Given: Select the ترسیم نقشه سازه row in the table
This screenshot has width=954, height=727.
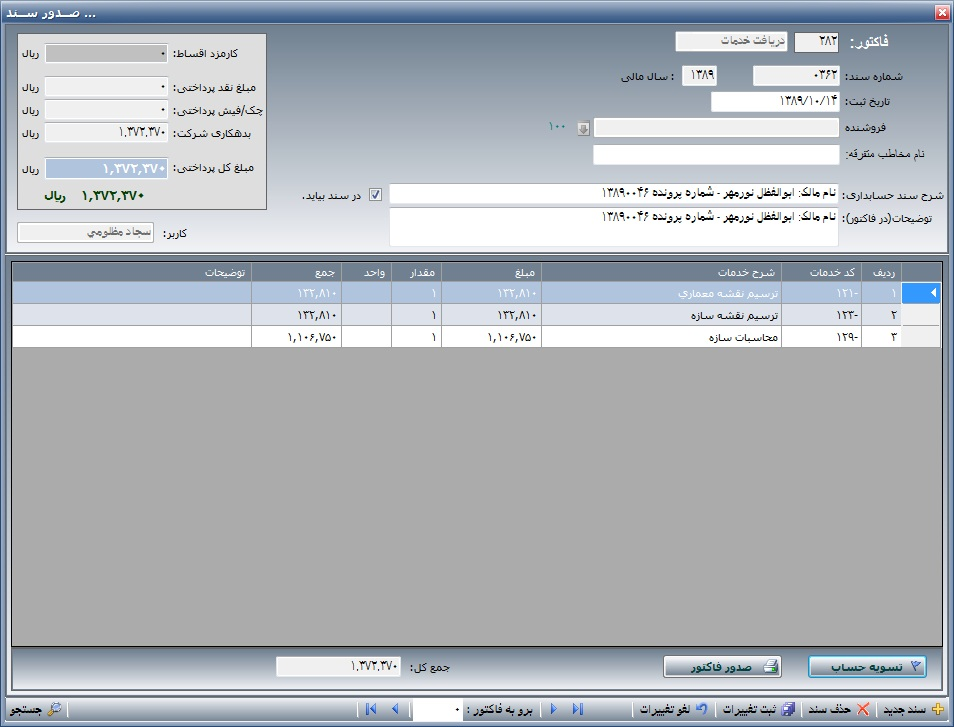Looking at the screenshot, I should coord(660,315).
